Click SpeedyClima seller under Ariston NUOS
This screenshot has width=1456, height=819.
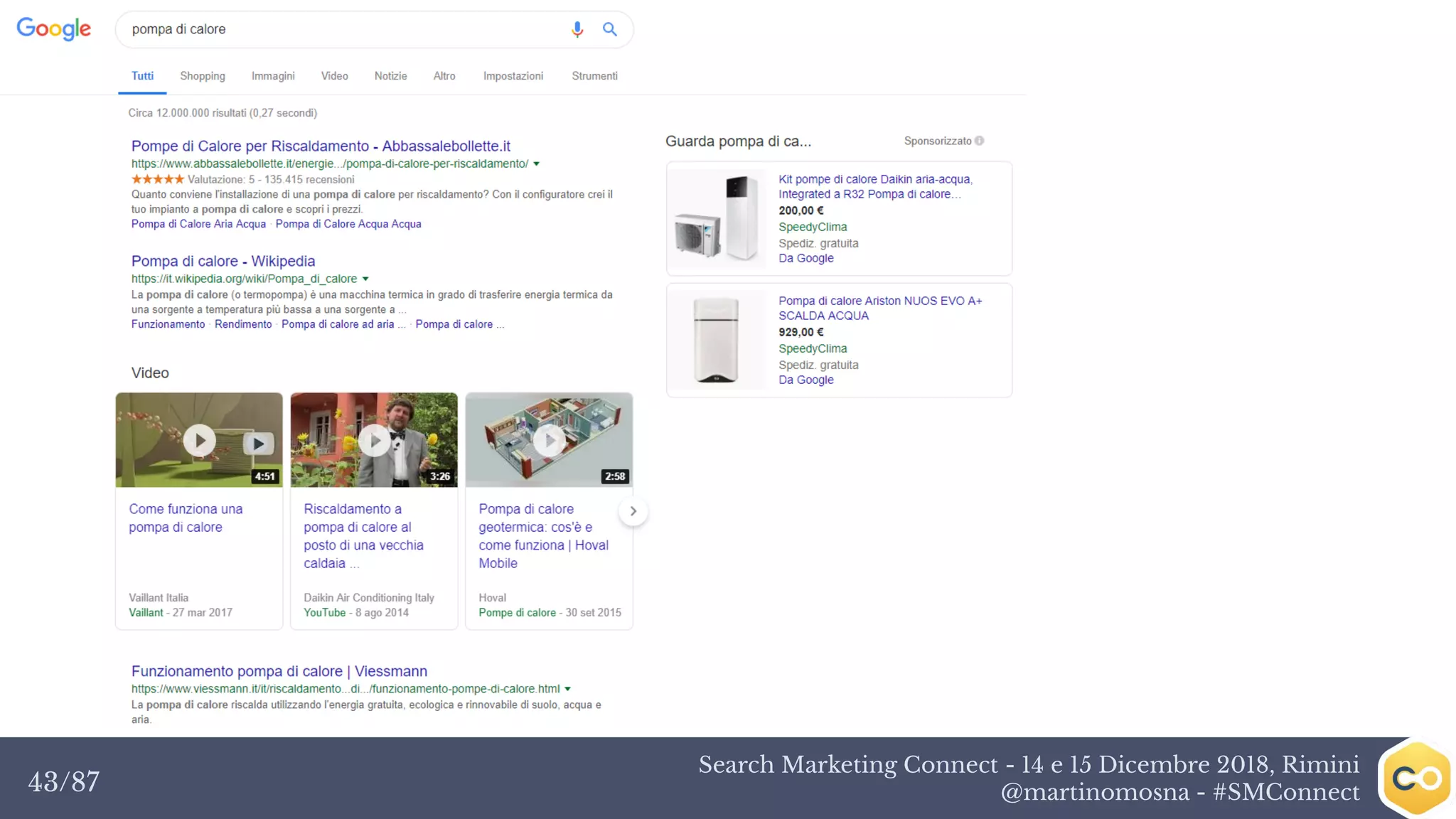[813, 349]
